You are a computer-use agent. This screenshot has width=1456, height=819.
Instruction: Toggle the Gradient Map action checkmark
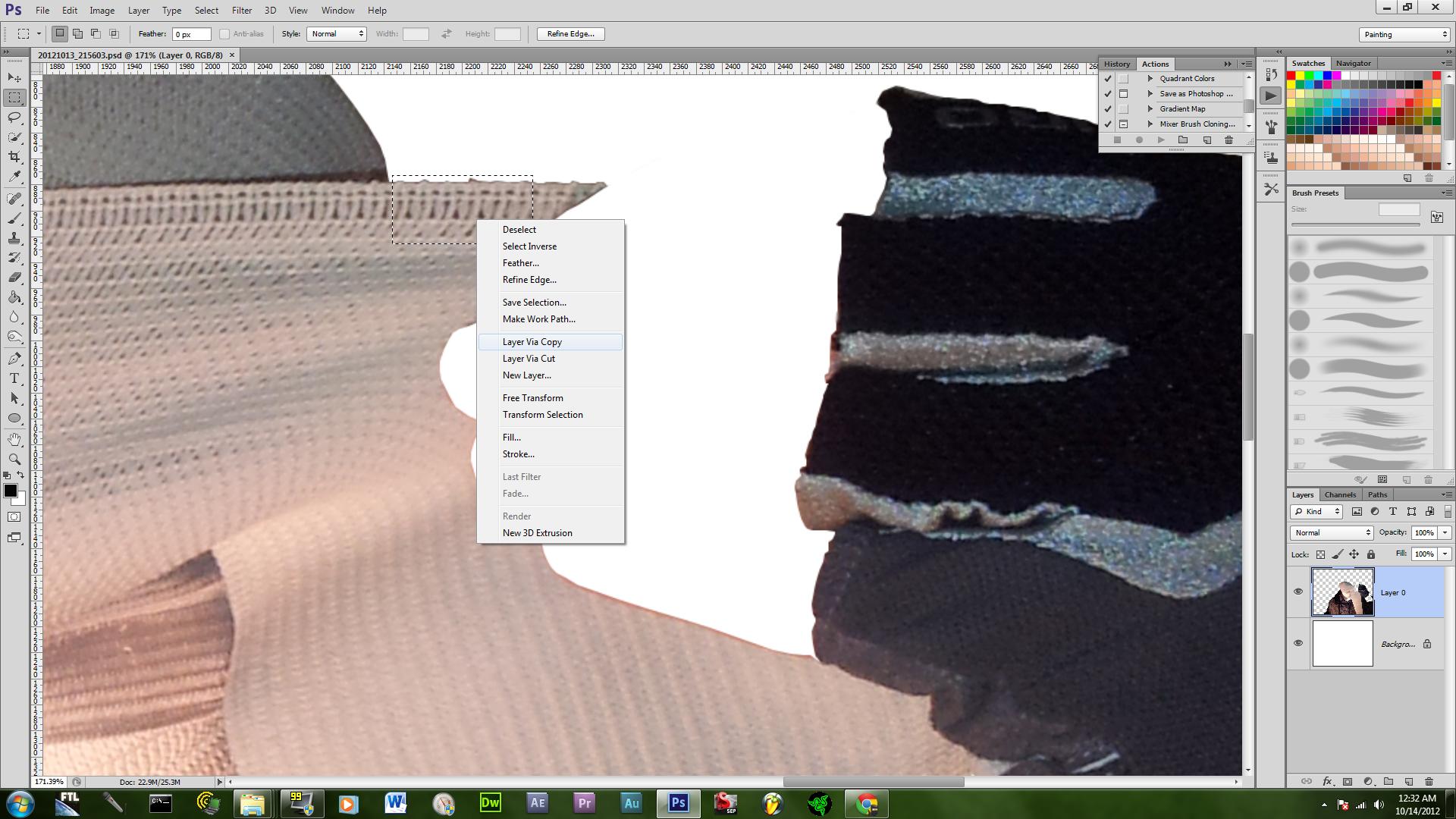[x=1108, y=109]
